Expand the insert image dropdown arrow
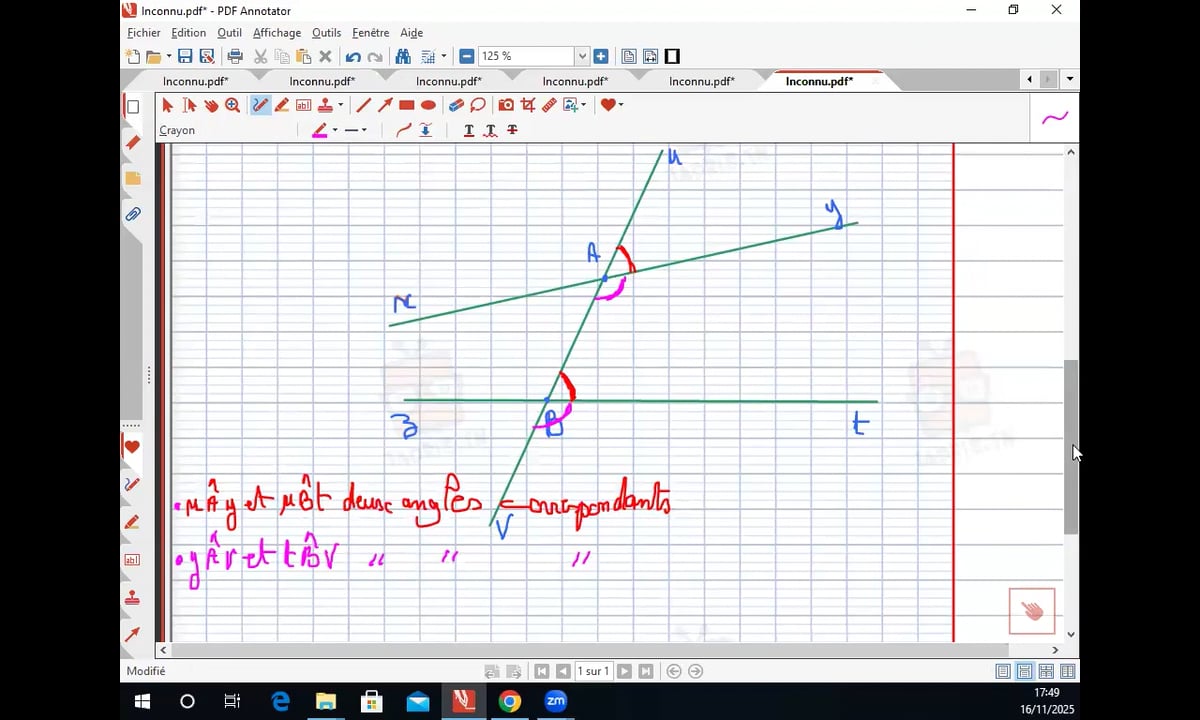This screenshot has width=1200, height=720. pos(584,105)
